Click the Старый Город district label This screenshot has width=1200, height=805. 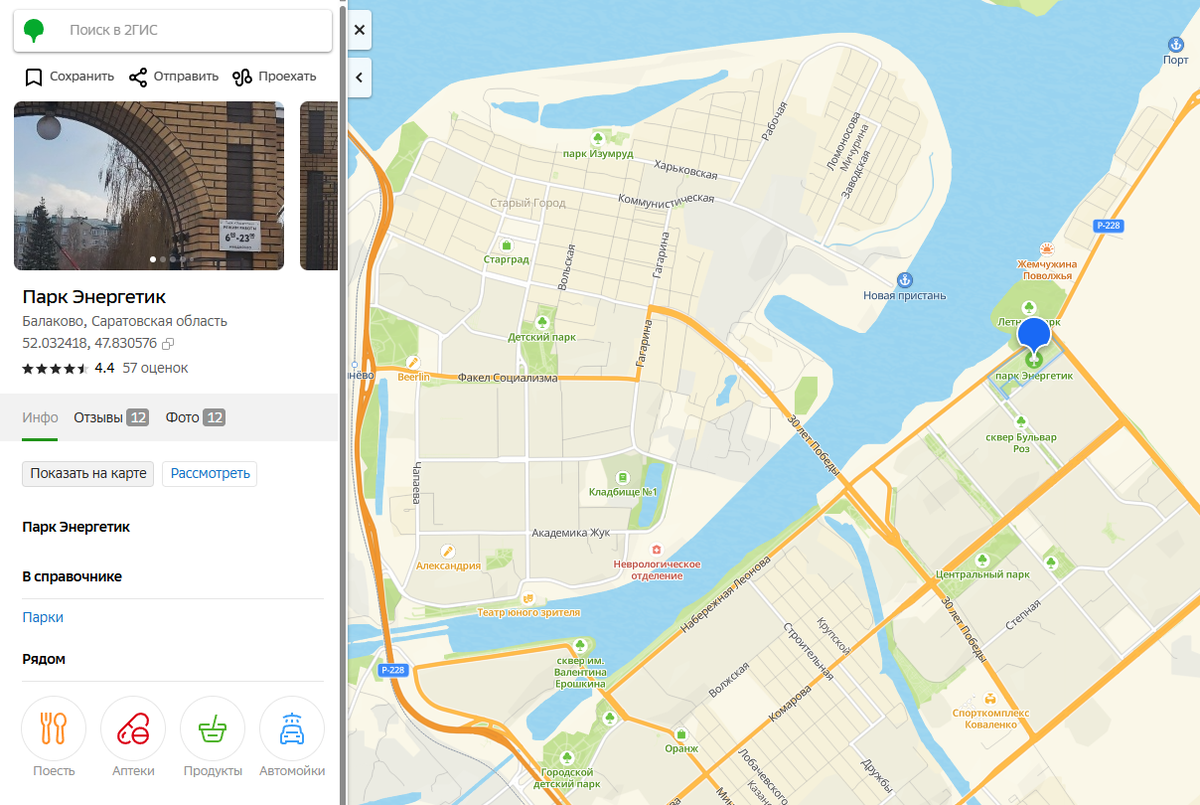pos(528,203)
